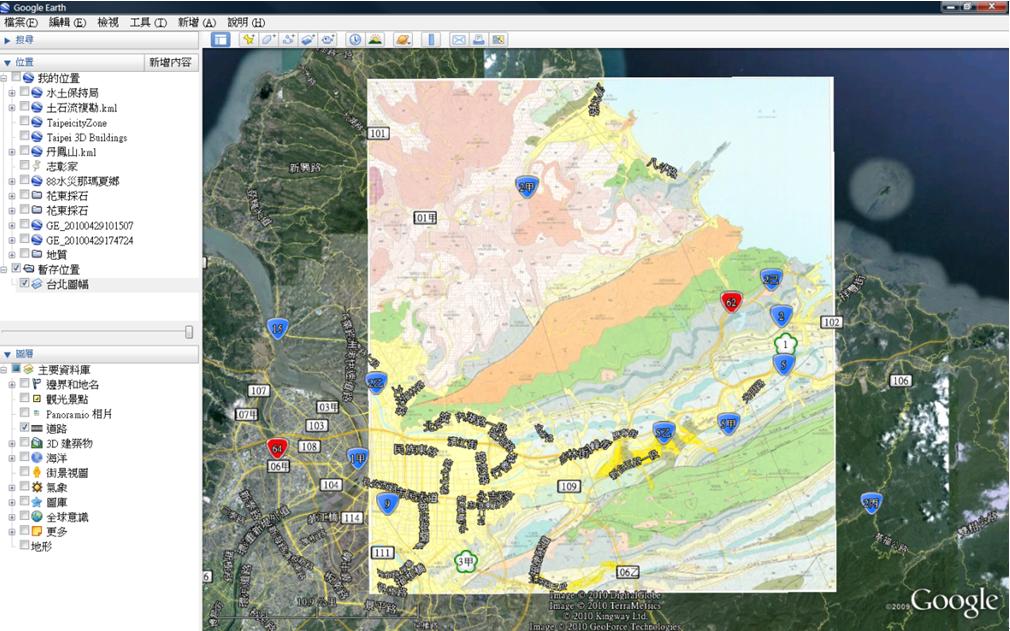The image size is (1010, 631).
Task: Expand the 土石流複勘.kml tree node
Action: pos(12,108)
